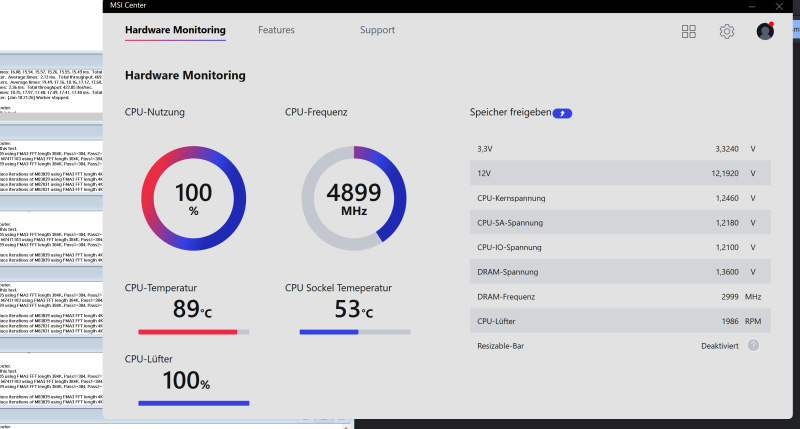Select the 12V row
800x429 pixels.
tap(620, 173)
